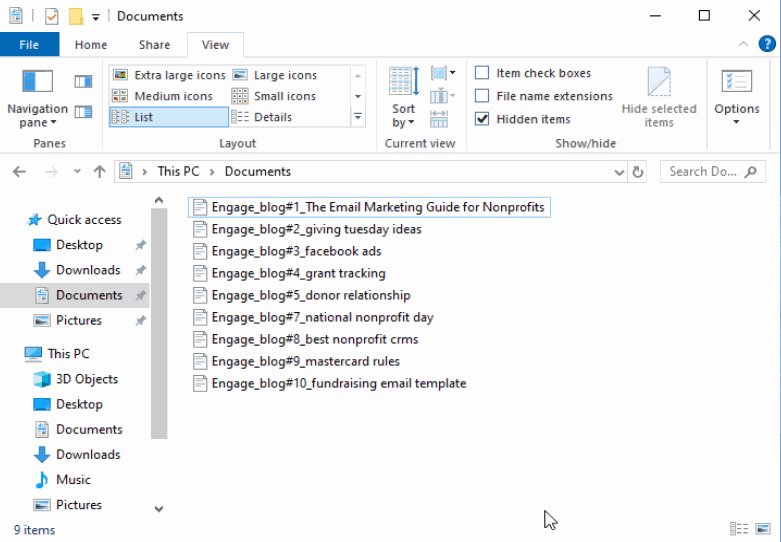
Task: Collapse the ribbon chevron
Action: pos(743,45)
